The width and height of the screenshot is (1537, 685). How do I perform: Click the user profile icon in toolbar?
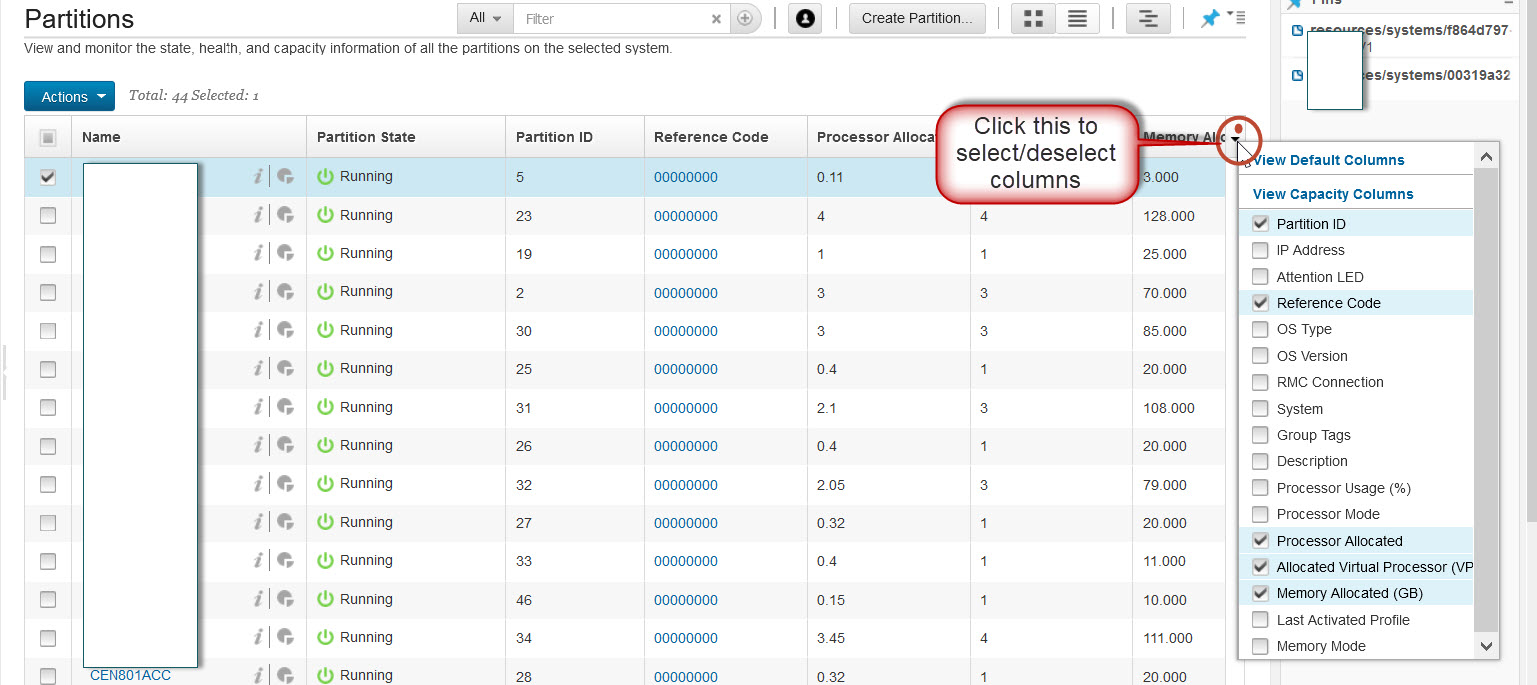point(804,19)
